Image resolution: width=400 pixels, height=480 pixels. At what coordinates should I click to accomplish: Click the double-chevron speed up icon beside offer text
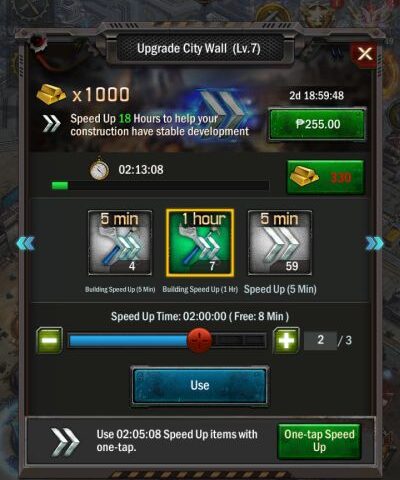point(52,124)
